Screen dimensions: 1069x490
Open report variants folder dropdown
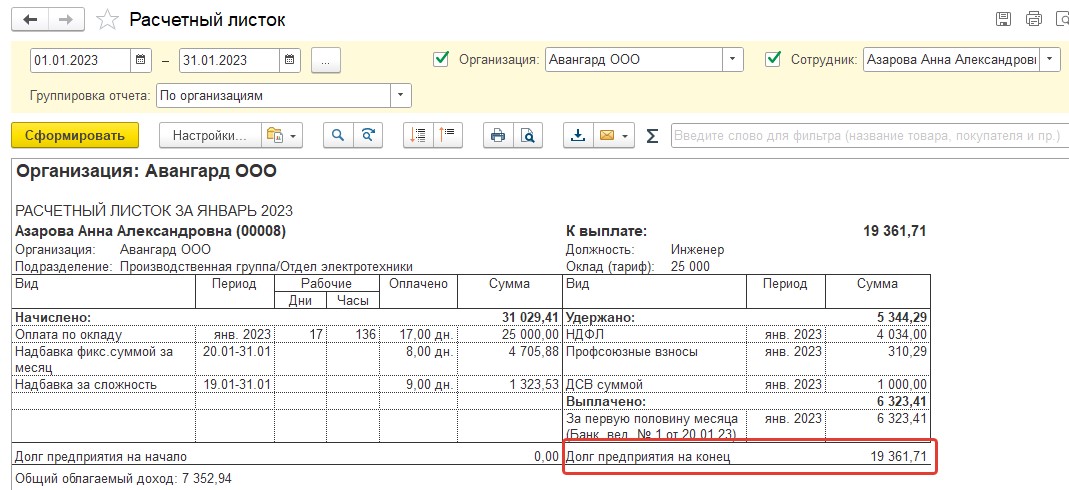click(282, 135)
